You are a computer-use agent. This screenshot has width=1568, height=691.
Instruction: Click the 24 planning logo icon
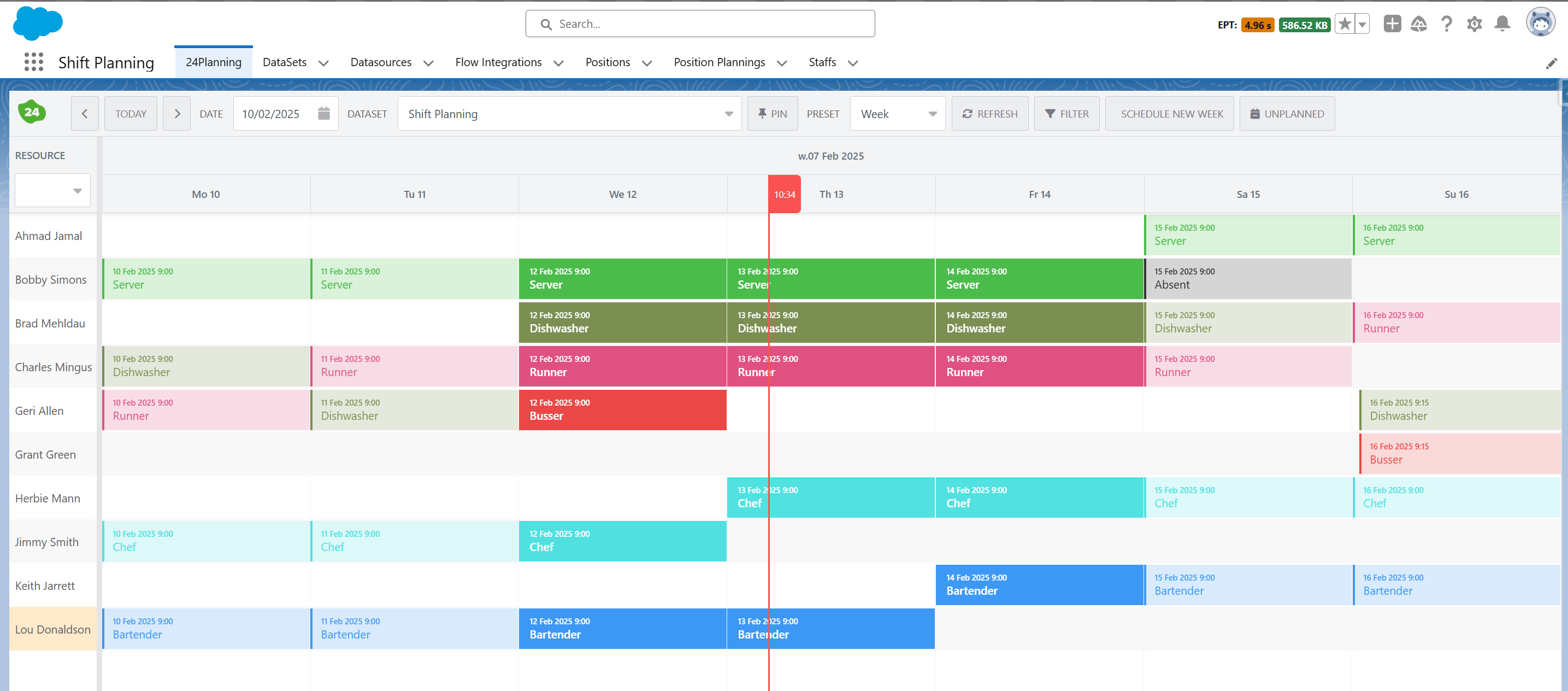[32, 112]
